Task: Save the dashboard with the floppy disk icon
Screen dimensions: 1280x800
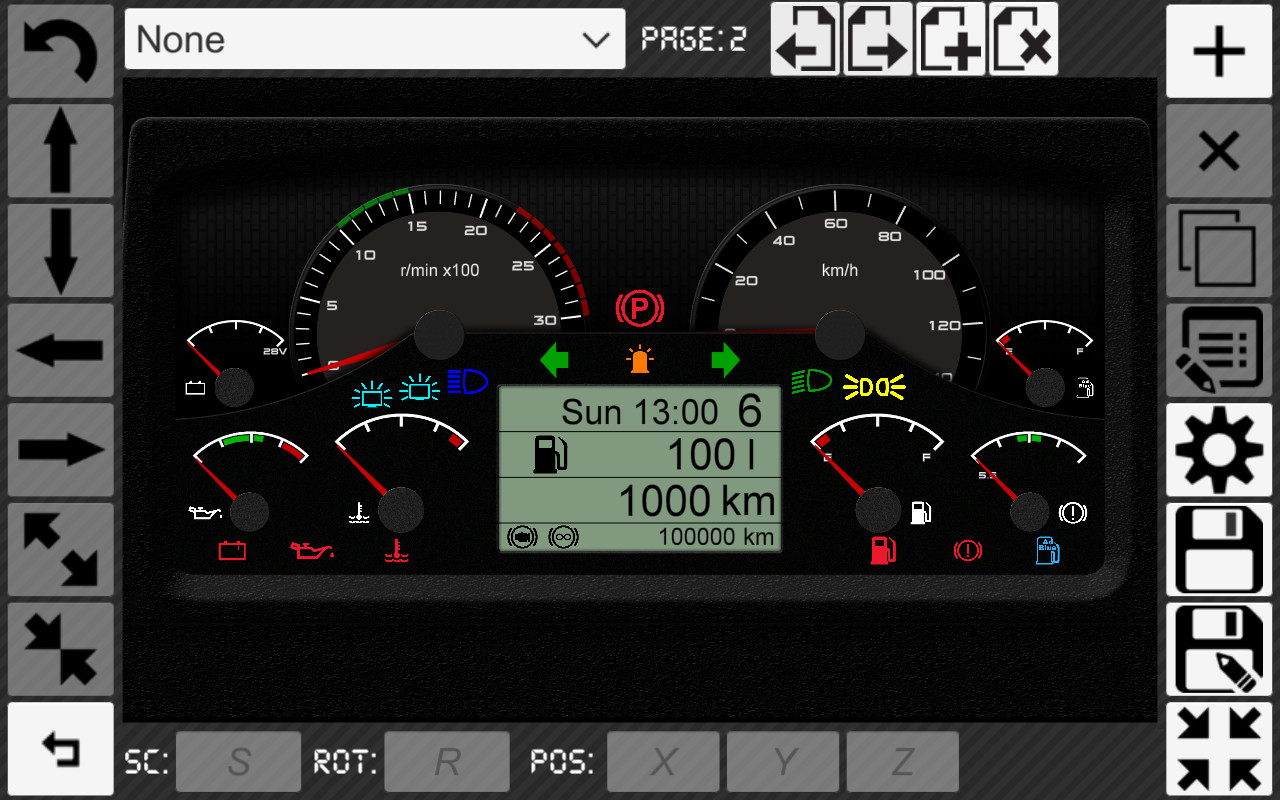Action: [1218, 550]
